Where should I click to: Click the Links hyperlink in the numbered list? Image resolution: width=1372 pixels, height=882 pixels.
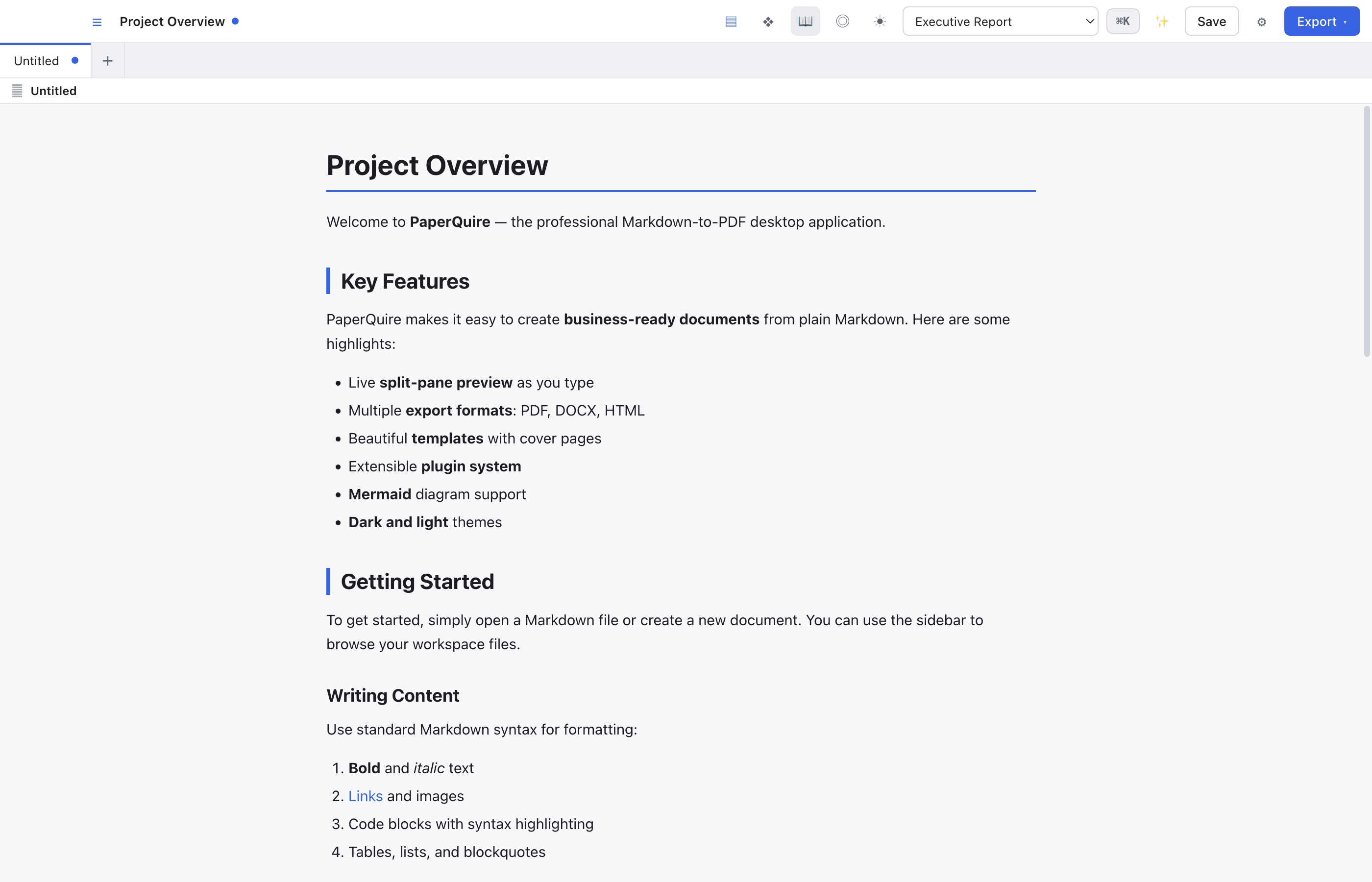tap(366, 796)
